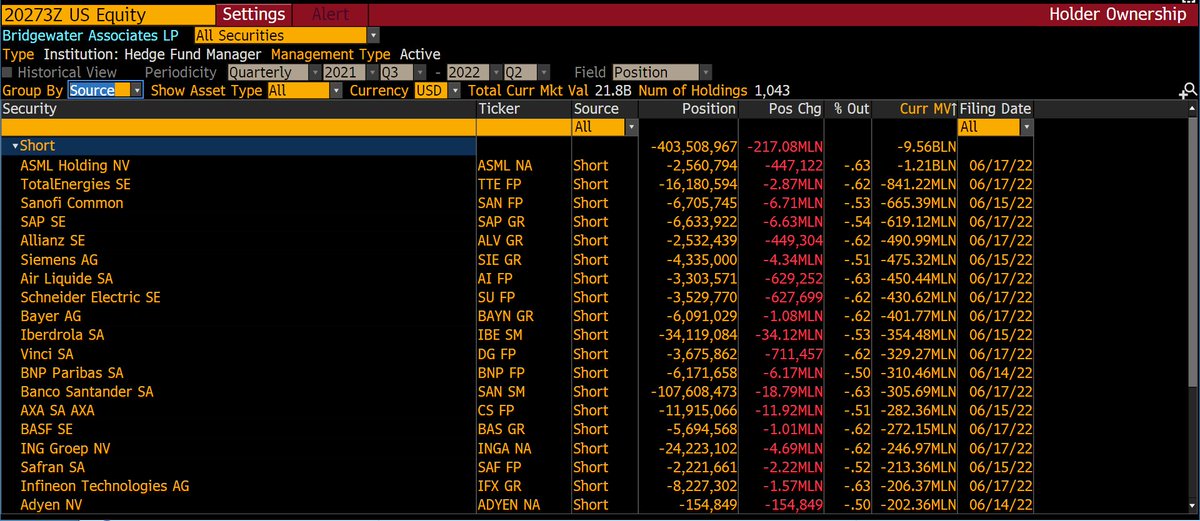Click the 20273Z US Equity security field
The height and width of the screenshot is (521, 1200).
(x=107, y=14)
